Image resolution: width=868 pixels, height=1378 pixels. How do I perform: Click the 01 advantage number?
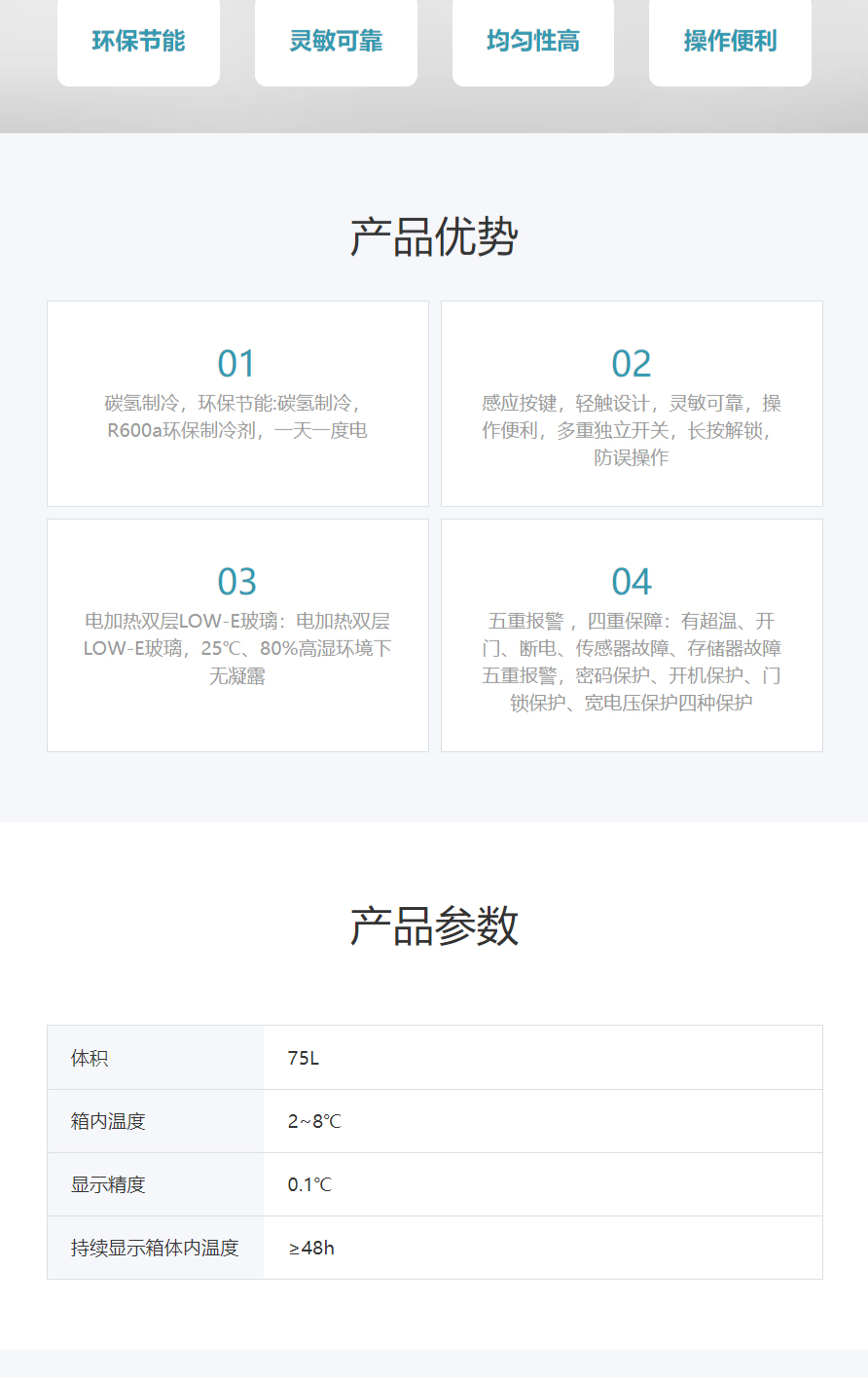pos(237,364)
